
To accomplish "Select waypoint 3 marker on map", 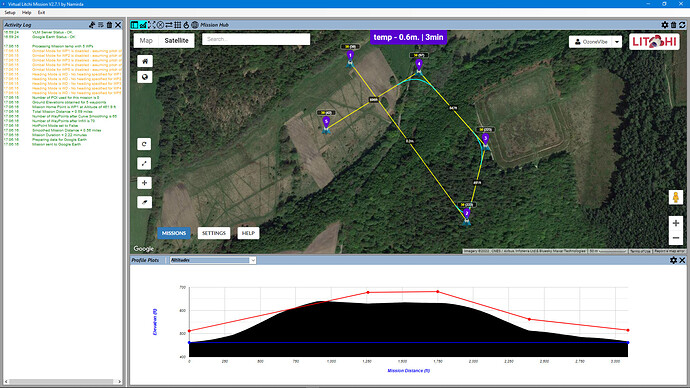I will click(485, 139).
